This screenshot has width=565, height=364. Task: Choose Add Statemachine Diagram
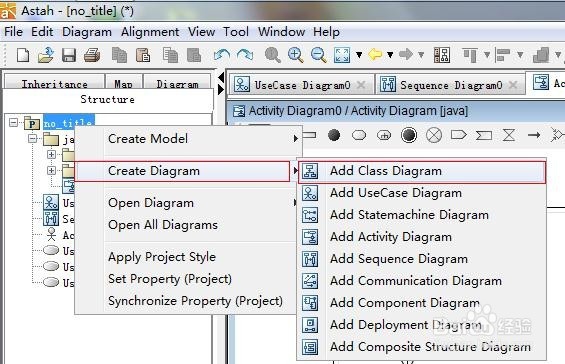tap(422, 215)
